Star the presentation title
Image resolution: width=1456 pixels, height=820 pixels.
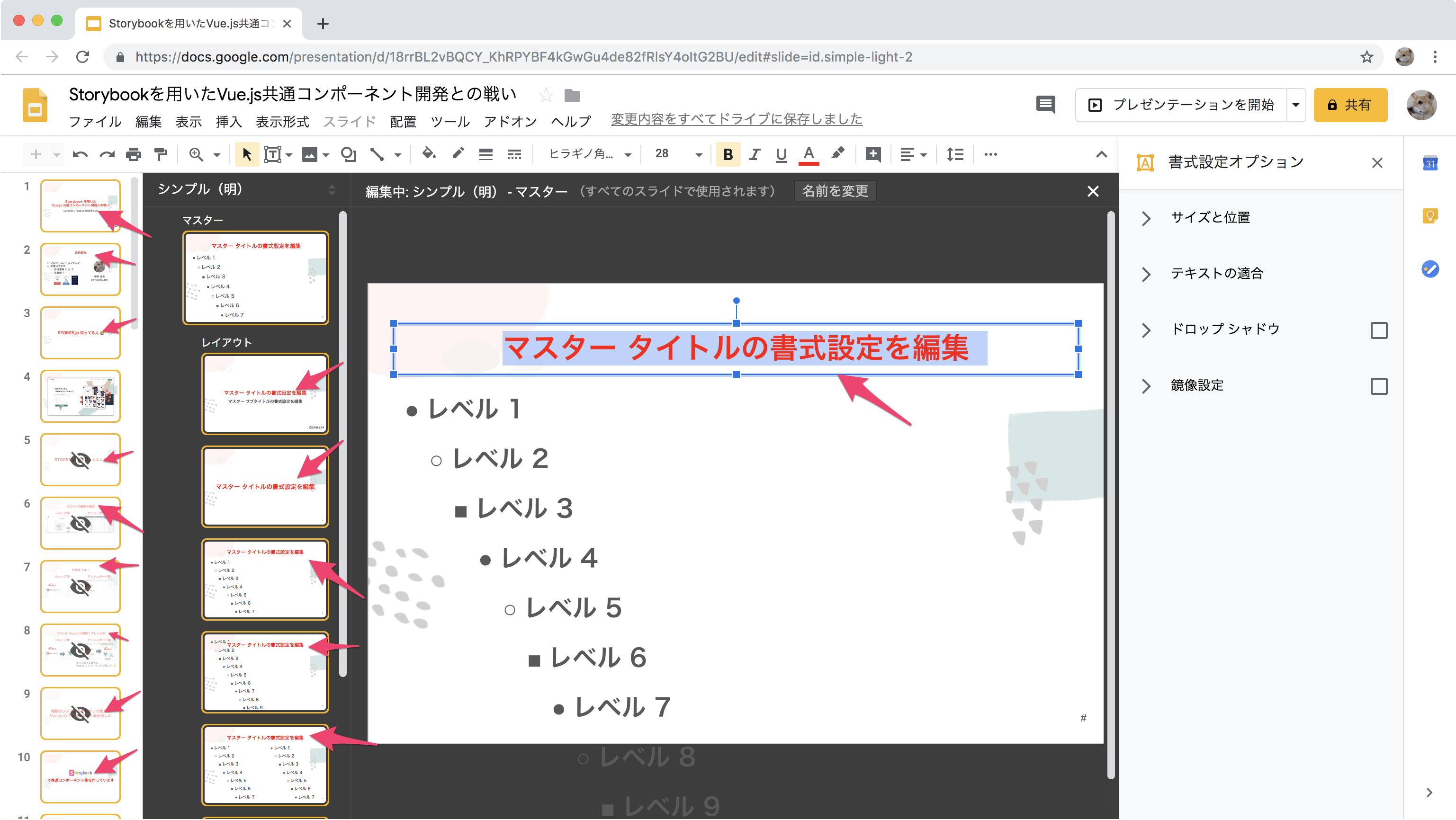[x=546, y=95]
